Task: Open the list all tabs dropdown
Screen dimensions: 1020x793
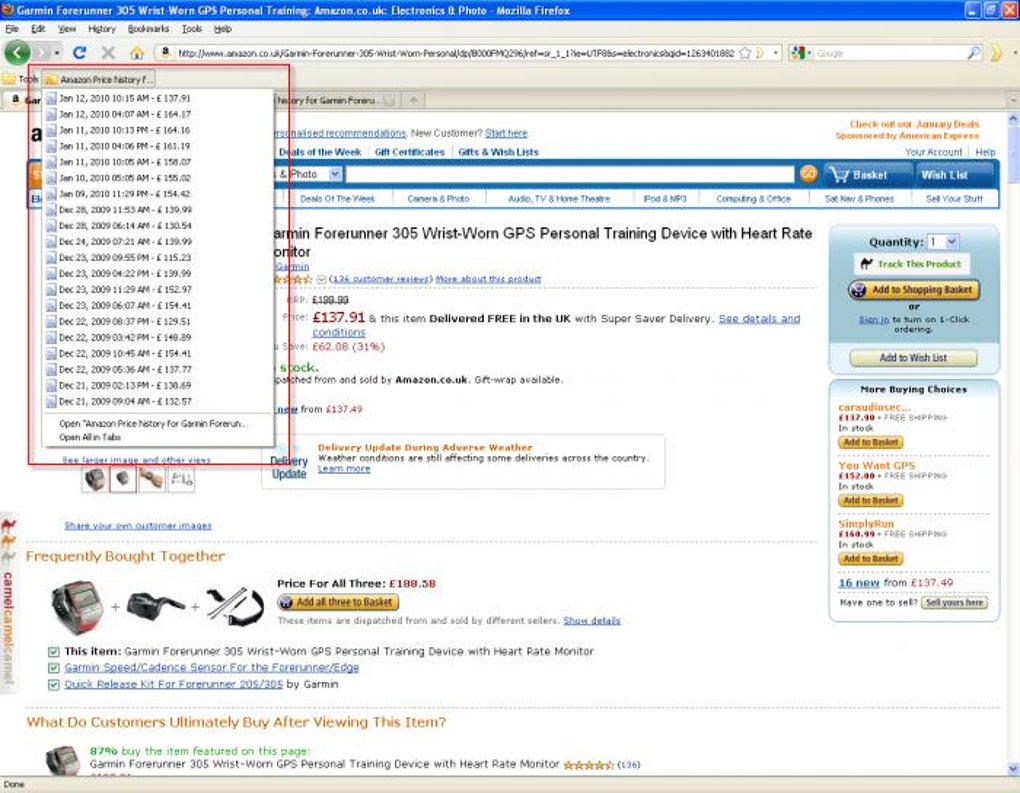Action: (1013, 100)
